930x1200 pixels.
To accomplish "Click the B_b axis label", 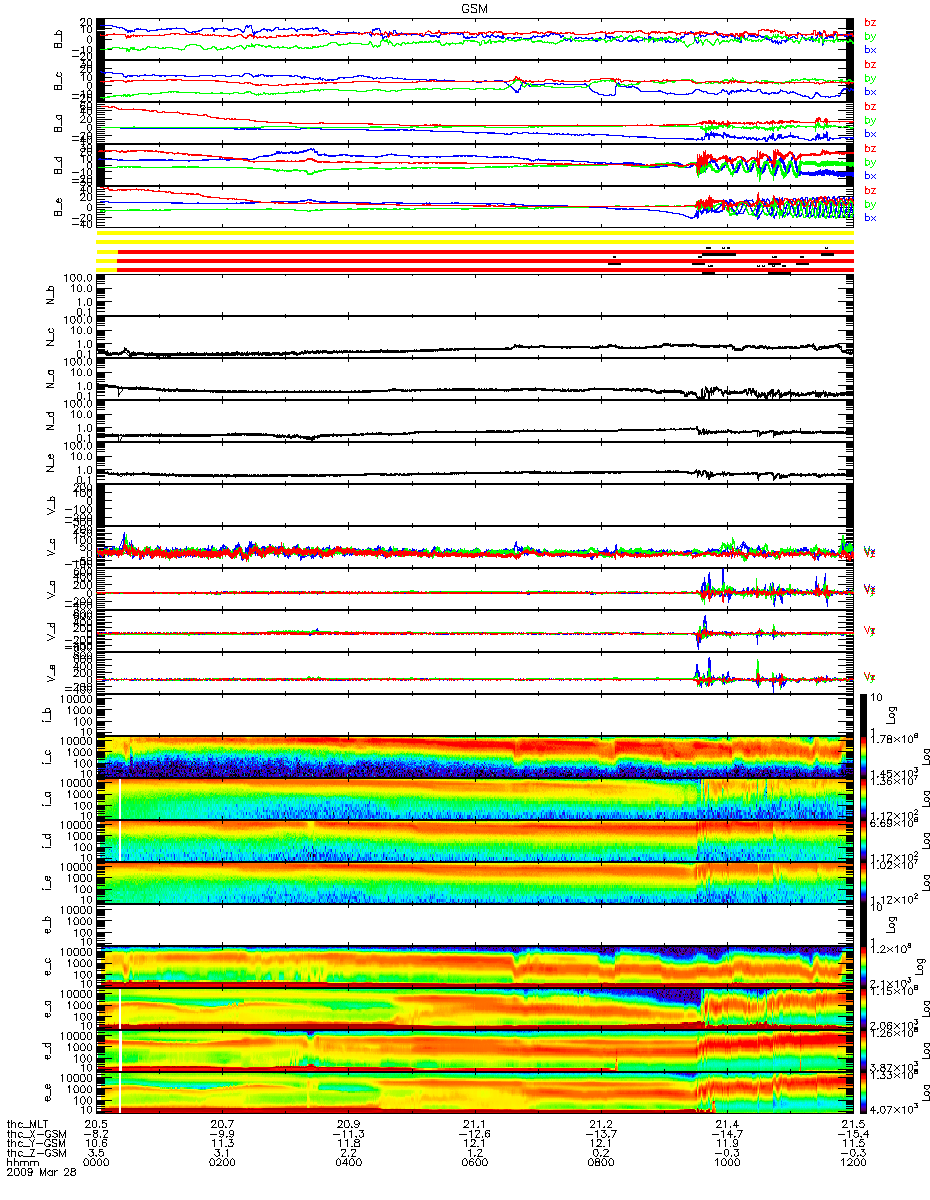I will click(x=58, y=38).
